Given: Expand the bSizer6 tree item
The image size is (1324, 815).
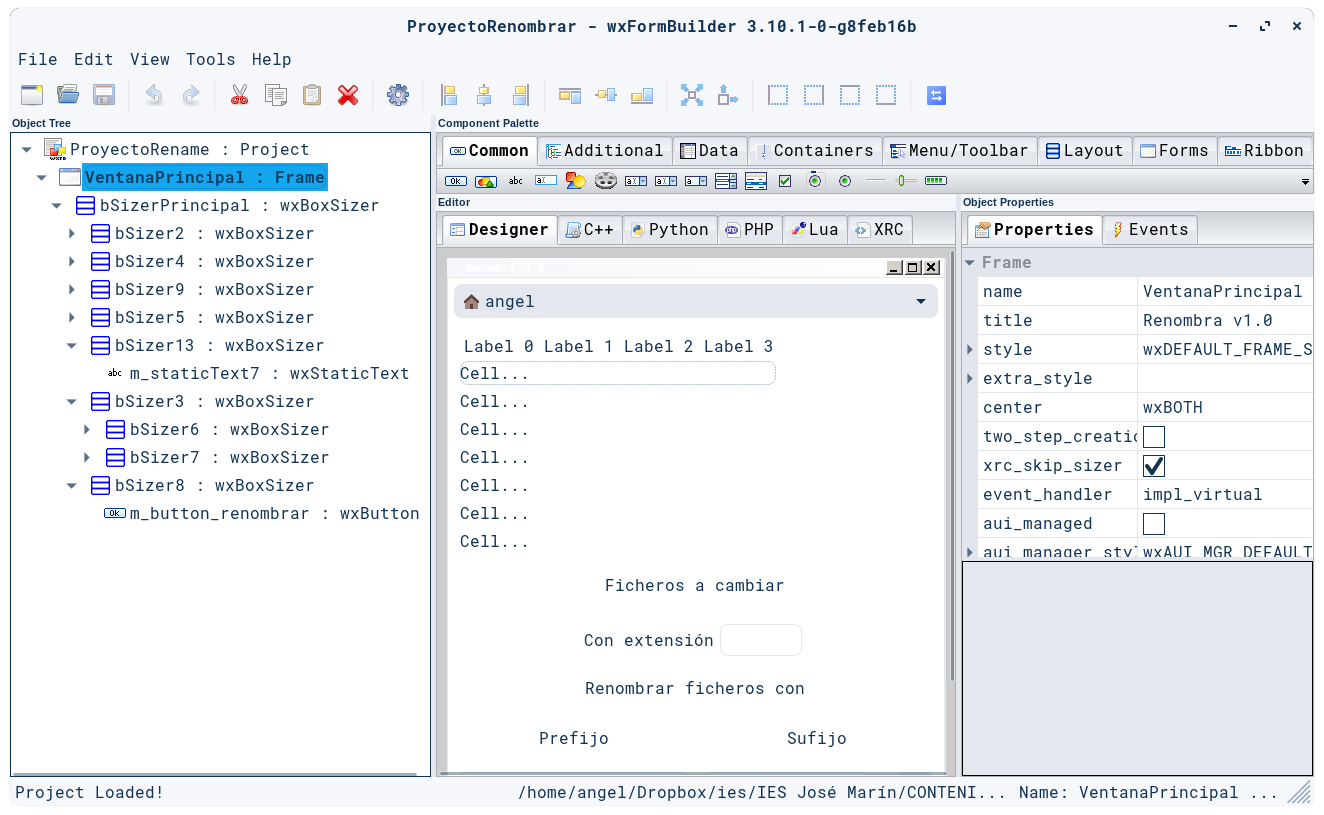Looking at the screenshot, I should point(86,429).
